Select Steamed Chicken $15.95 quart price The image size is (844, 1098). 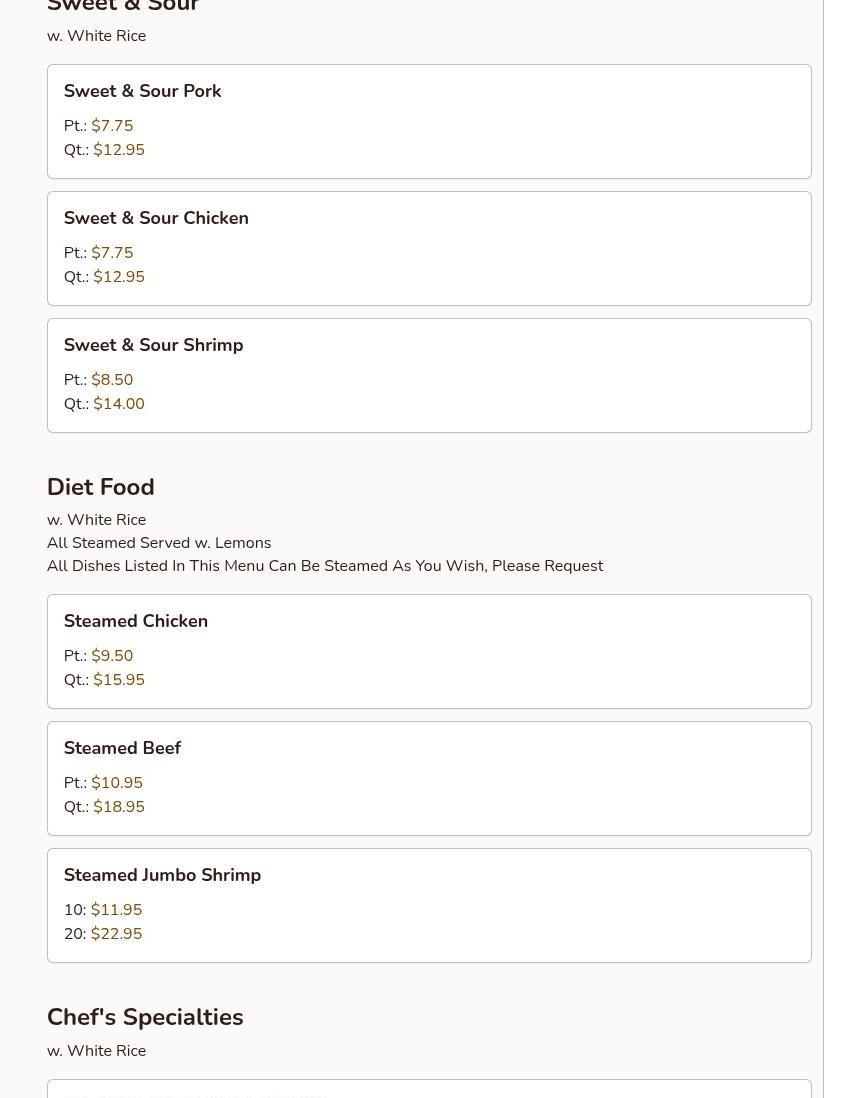coord(119,680)
